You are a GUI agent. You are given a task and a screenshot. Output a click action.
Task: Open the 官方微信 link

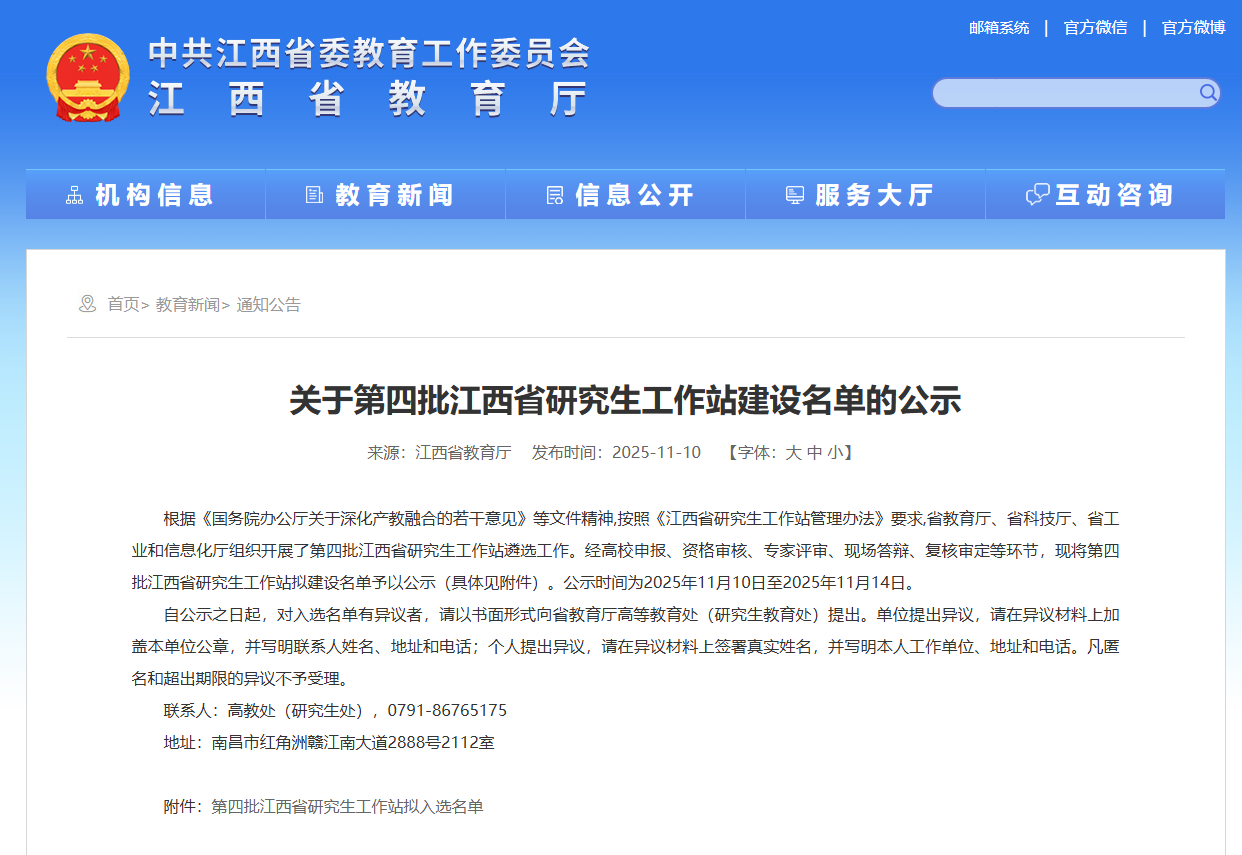1095,28
